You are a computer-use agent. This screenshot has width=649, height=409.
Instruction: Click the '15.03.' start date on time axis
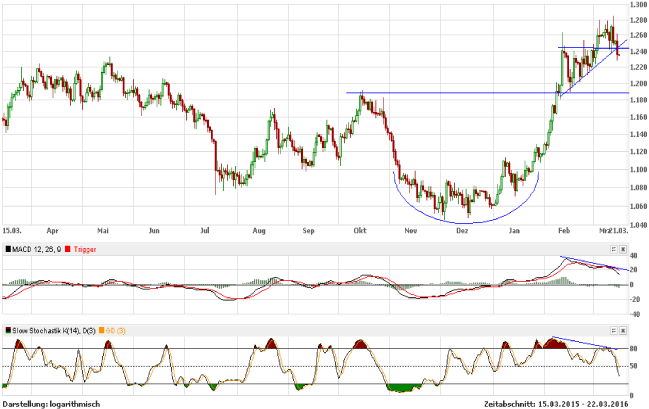tap(13, 230)
